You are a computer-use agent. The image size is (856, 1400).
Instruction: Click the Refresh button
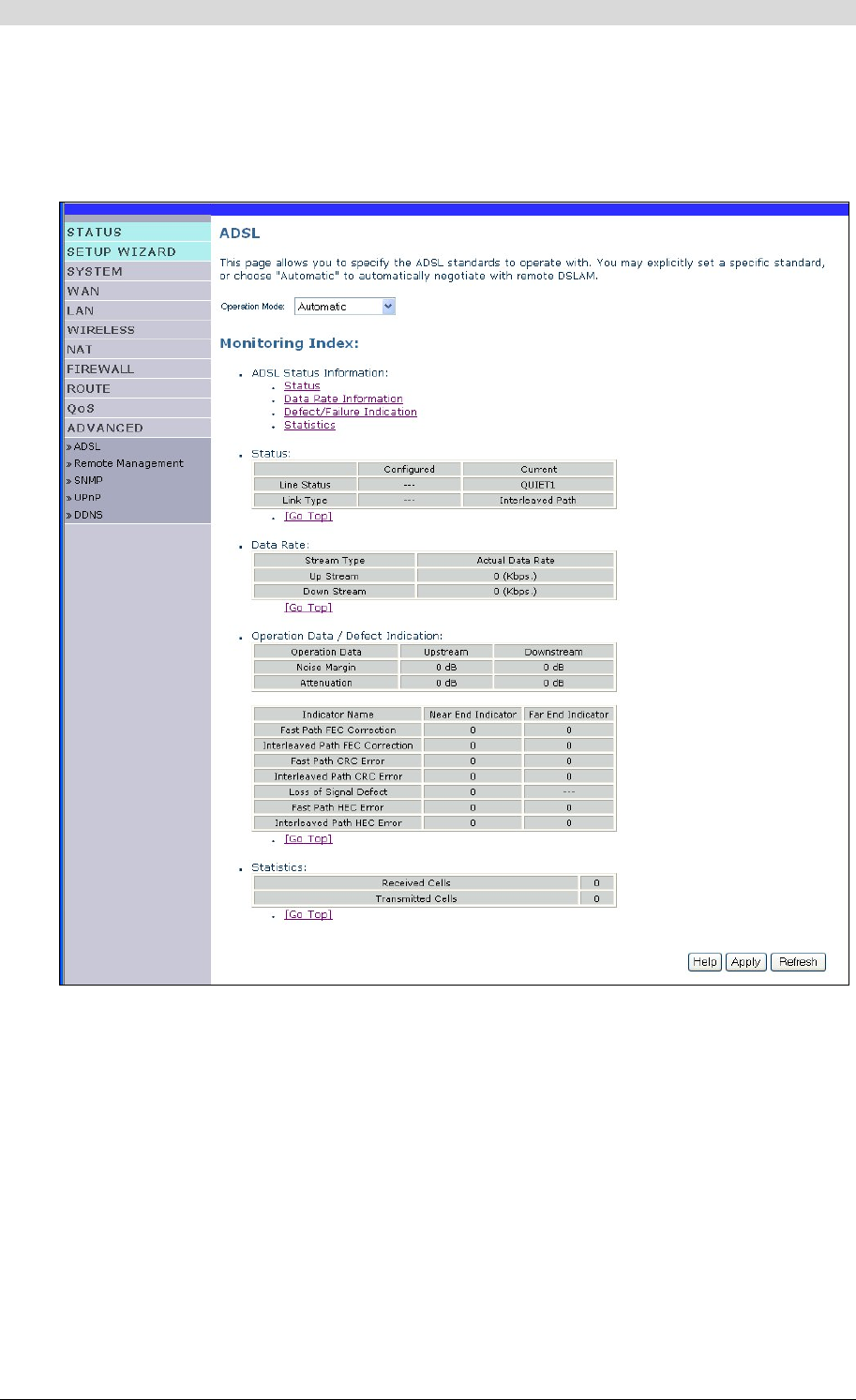(798, 962)
